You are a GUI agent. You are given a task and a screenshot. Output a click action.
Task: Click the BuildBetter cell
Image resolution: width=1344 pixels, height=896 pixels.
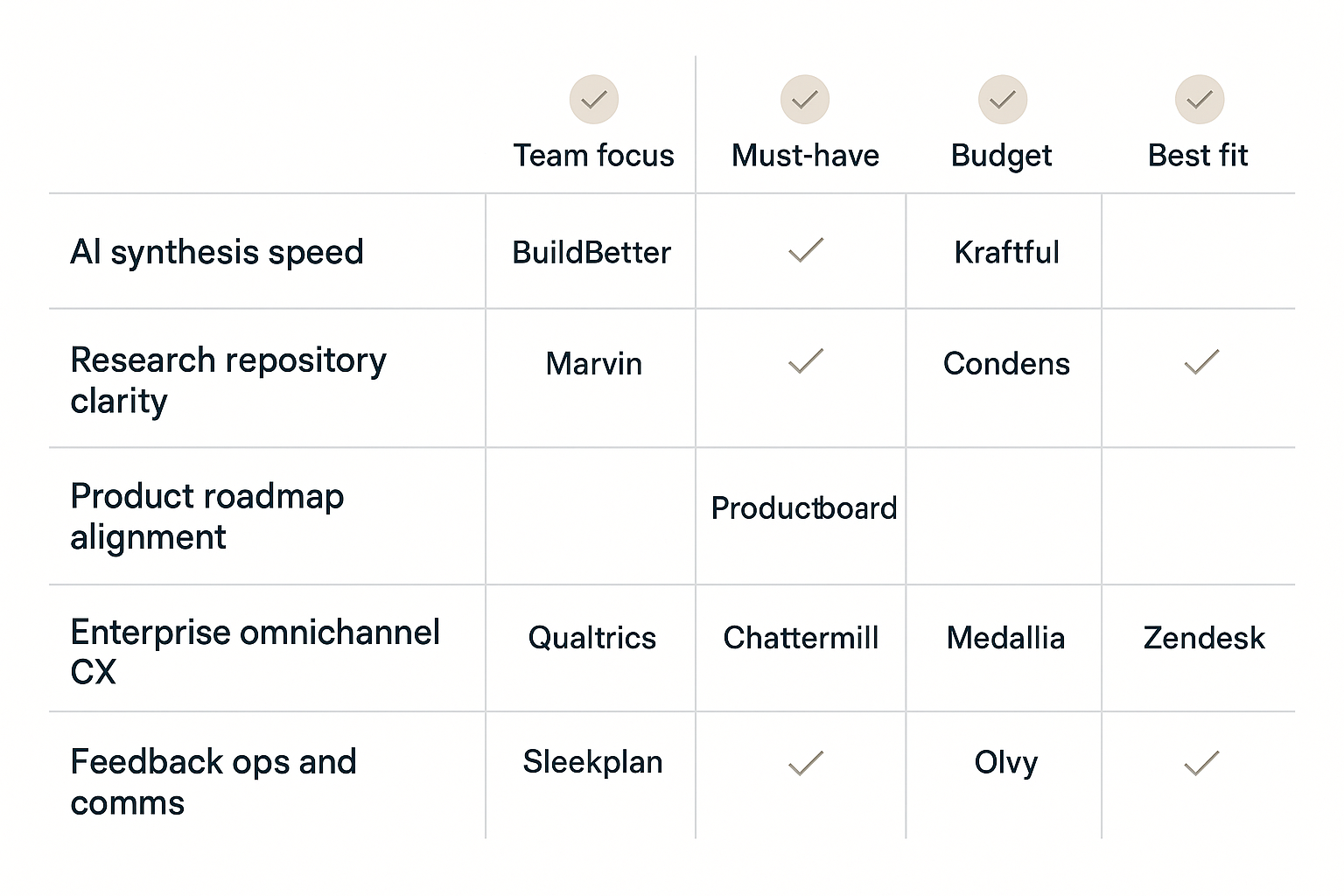591,253
